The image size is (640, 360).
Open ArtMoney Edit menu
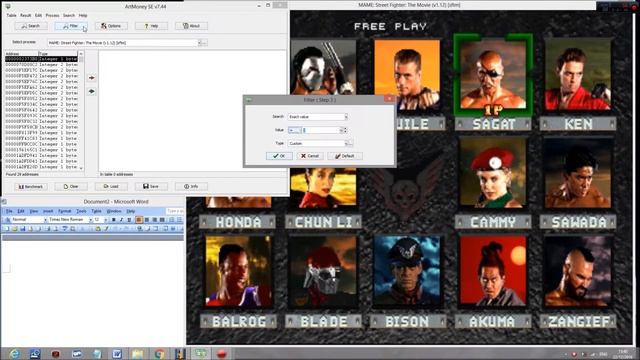pyautogui.click(x=38, y=16)
